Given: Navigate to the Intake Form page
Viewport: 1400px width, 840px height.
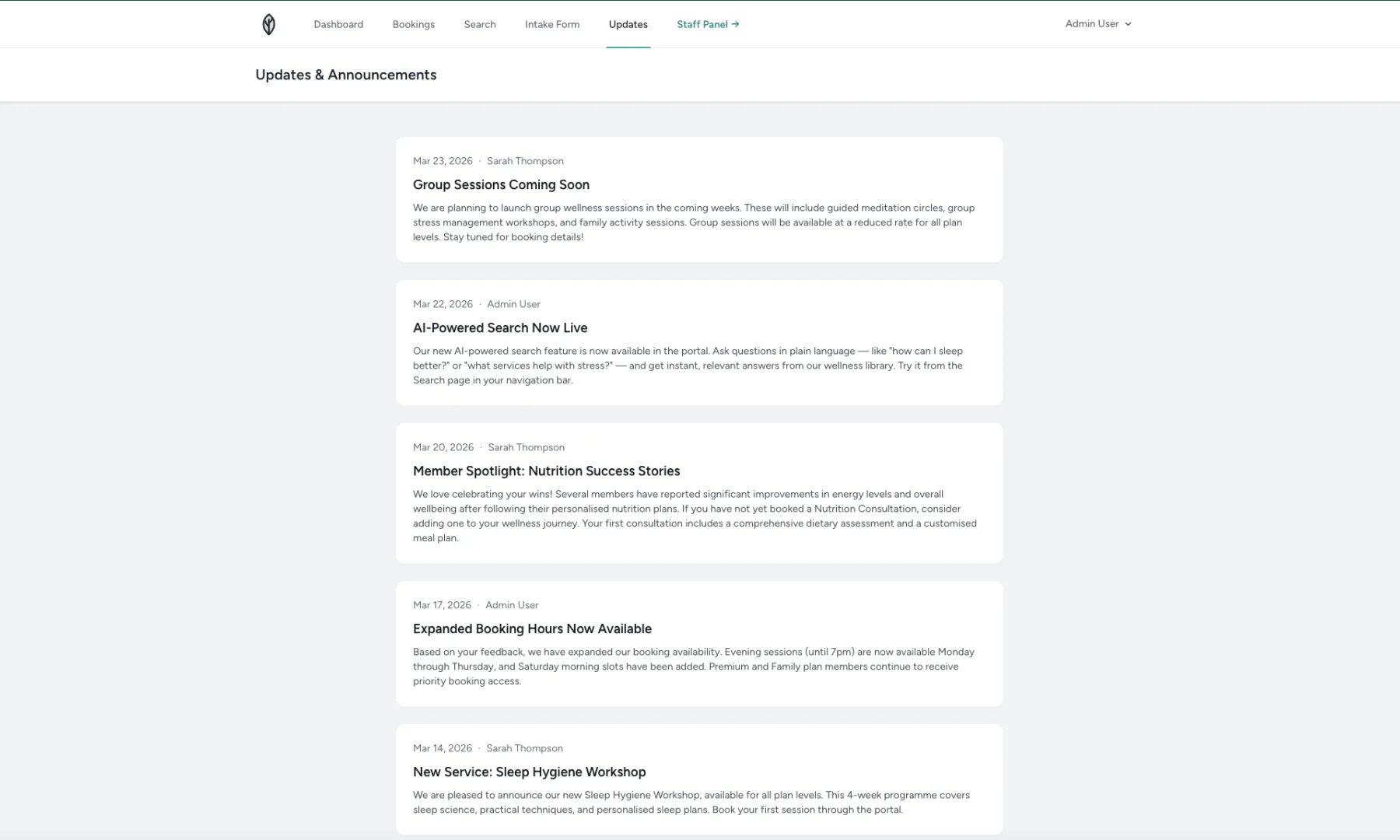Looking at the screenshot, I should pyautogui.click(x=552, y=24).
